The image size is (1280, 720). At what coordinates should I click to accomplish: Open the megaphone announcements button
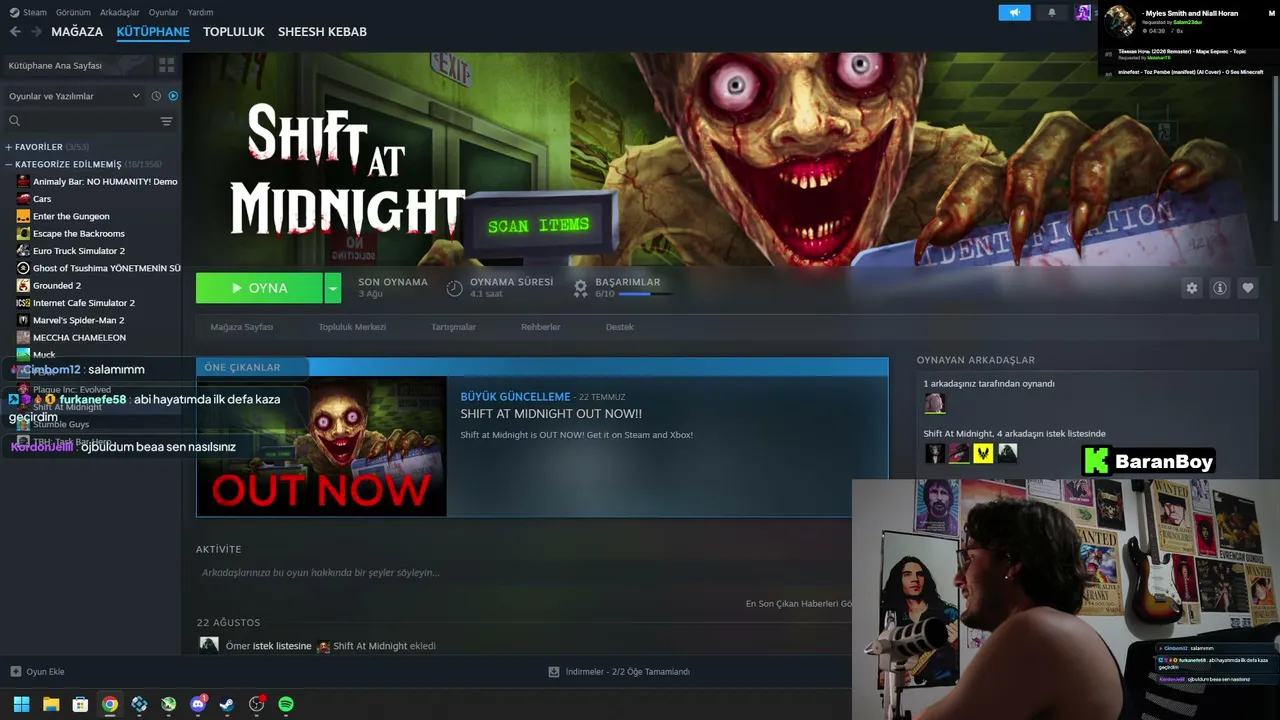(x=1014, y=13)
